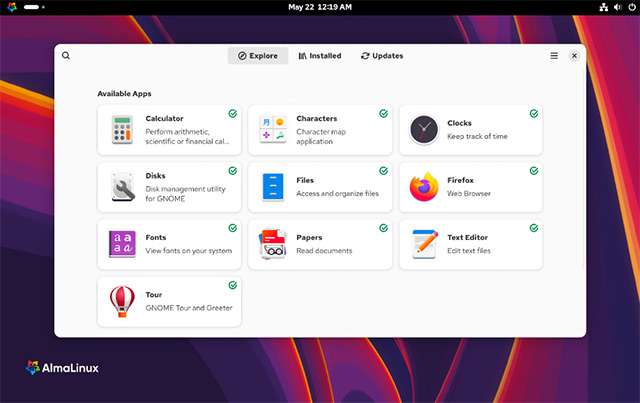Click the Characters app icon
The image size is (640, 403).
click(273, 129)
